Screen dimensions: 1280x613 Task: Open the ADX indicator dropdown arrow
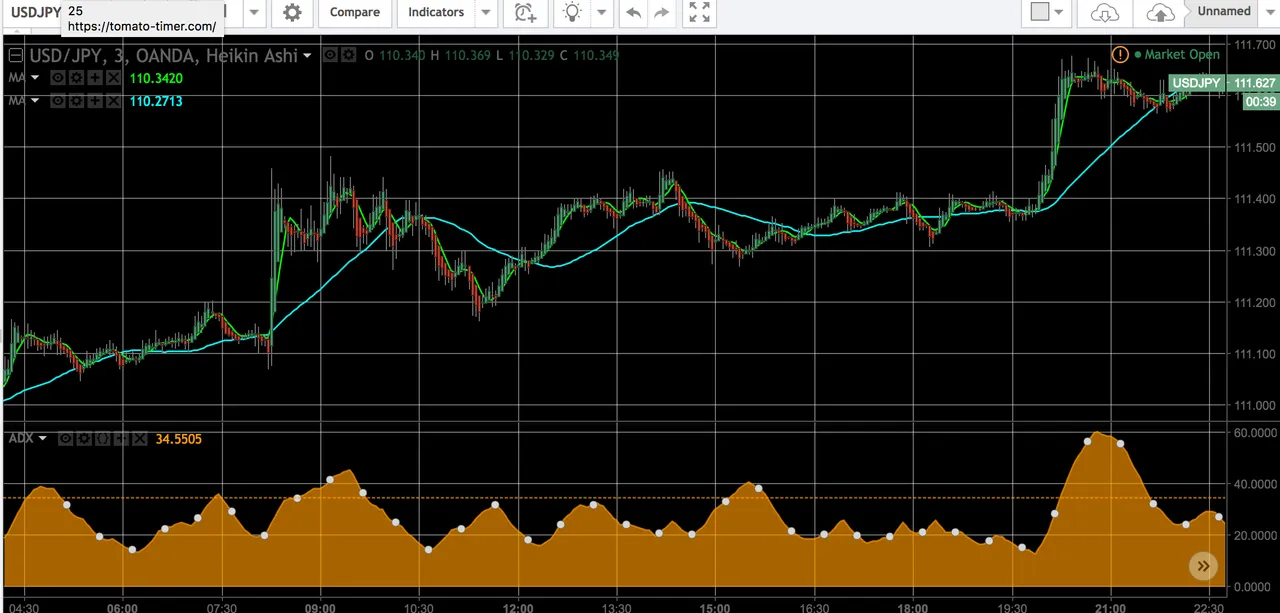point(43,439)
